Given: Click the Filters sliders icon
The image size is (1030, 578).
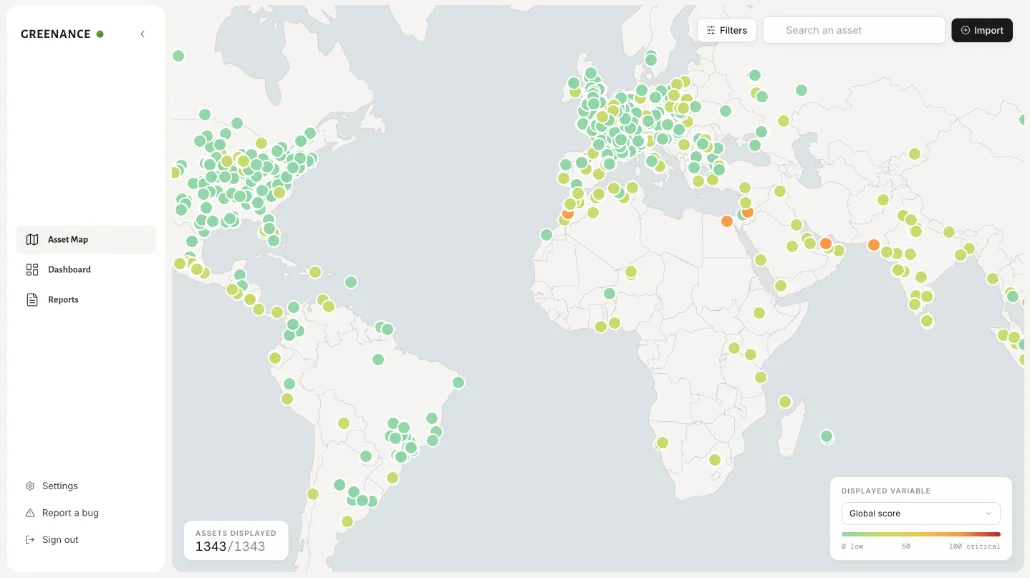Looking at the screenshot, I should click(711, 30).
